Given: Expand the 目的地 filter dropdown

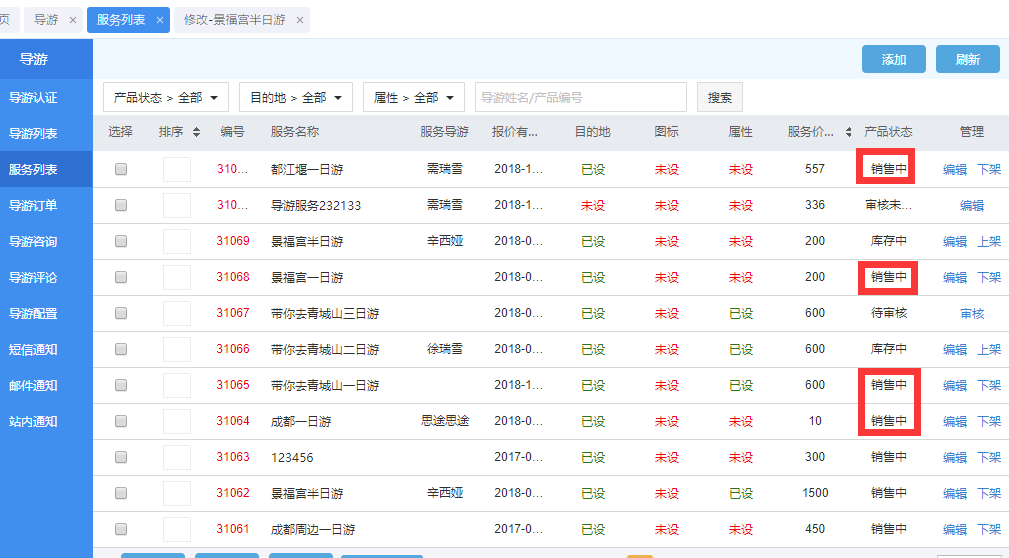Looking at the screenshot, I should 295,97.
